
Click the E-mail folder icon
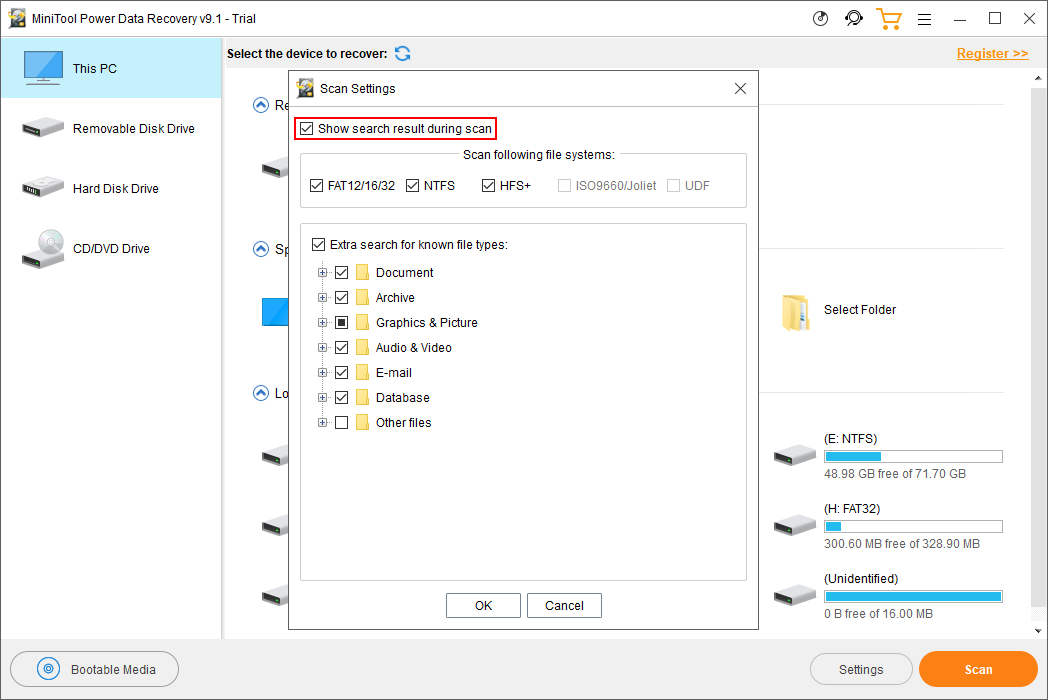coord(362,372)
